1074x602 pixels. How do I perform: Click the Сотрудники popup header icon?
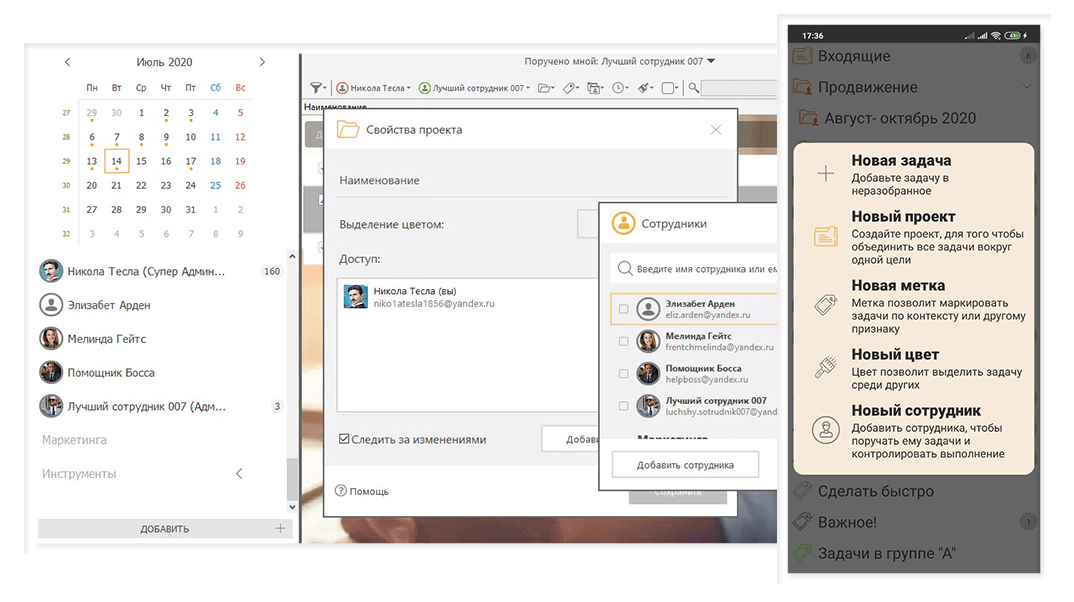623,223
